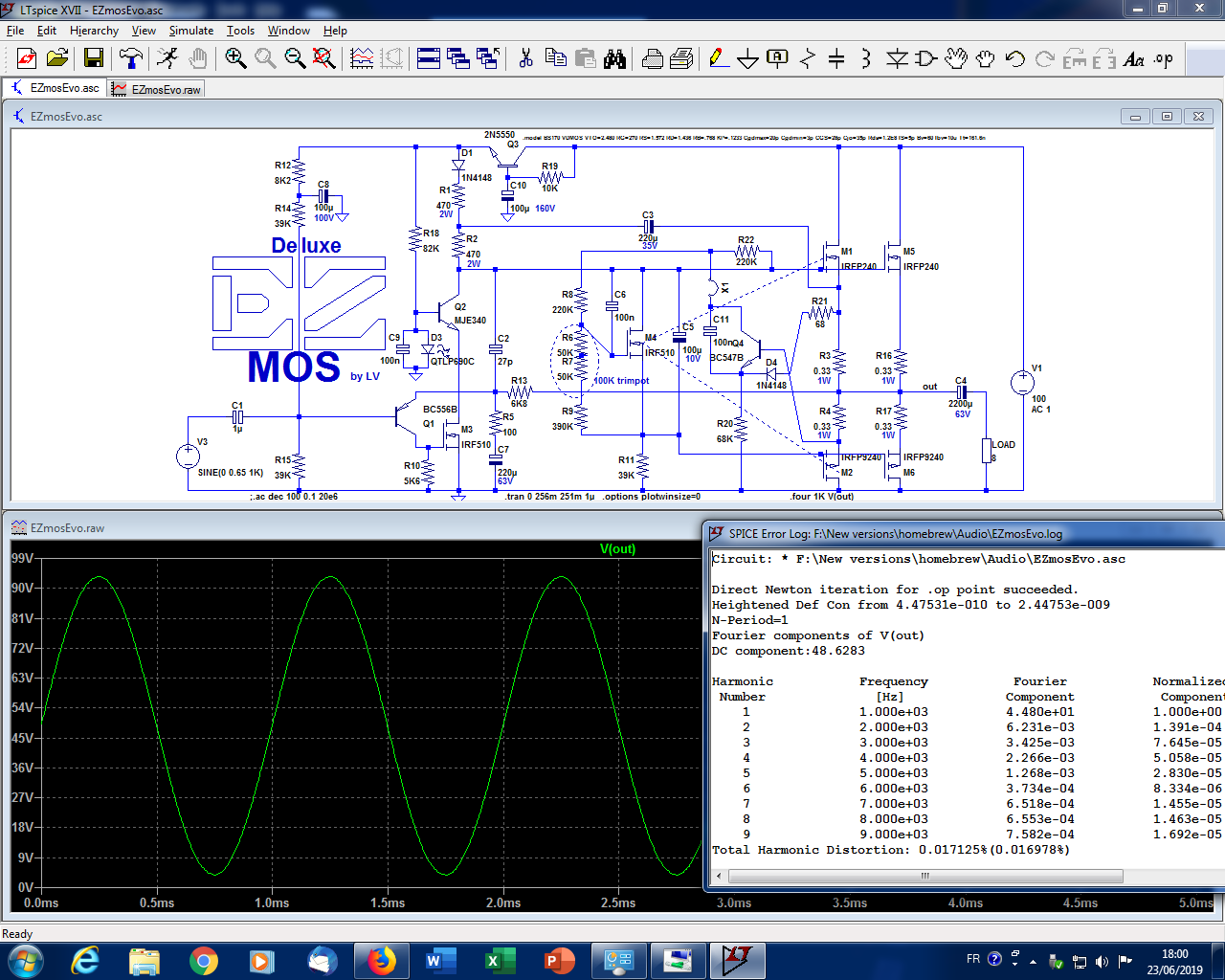Open Firefox from the taskbar

[x=381, y=960]
